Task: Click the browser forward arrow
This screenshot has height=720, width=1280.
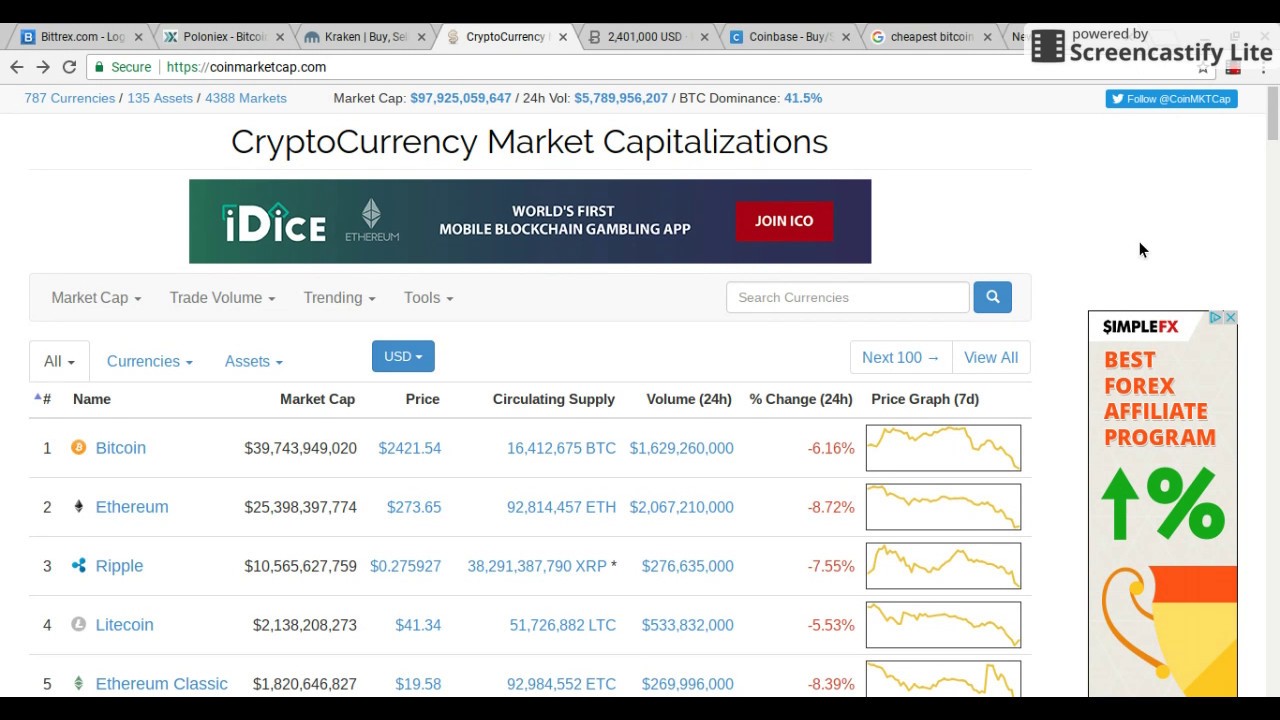Action: pyautogui.click(x=43, y=67)
